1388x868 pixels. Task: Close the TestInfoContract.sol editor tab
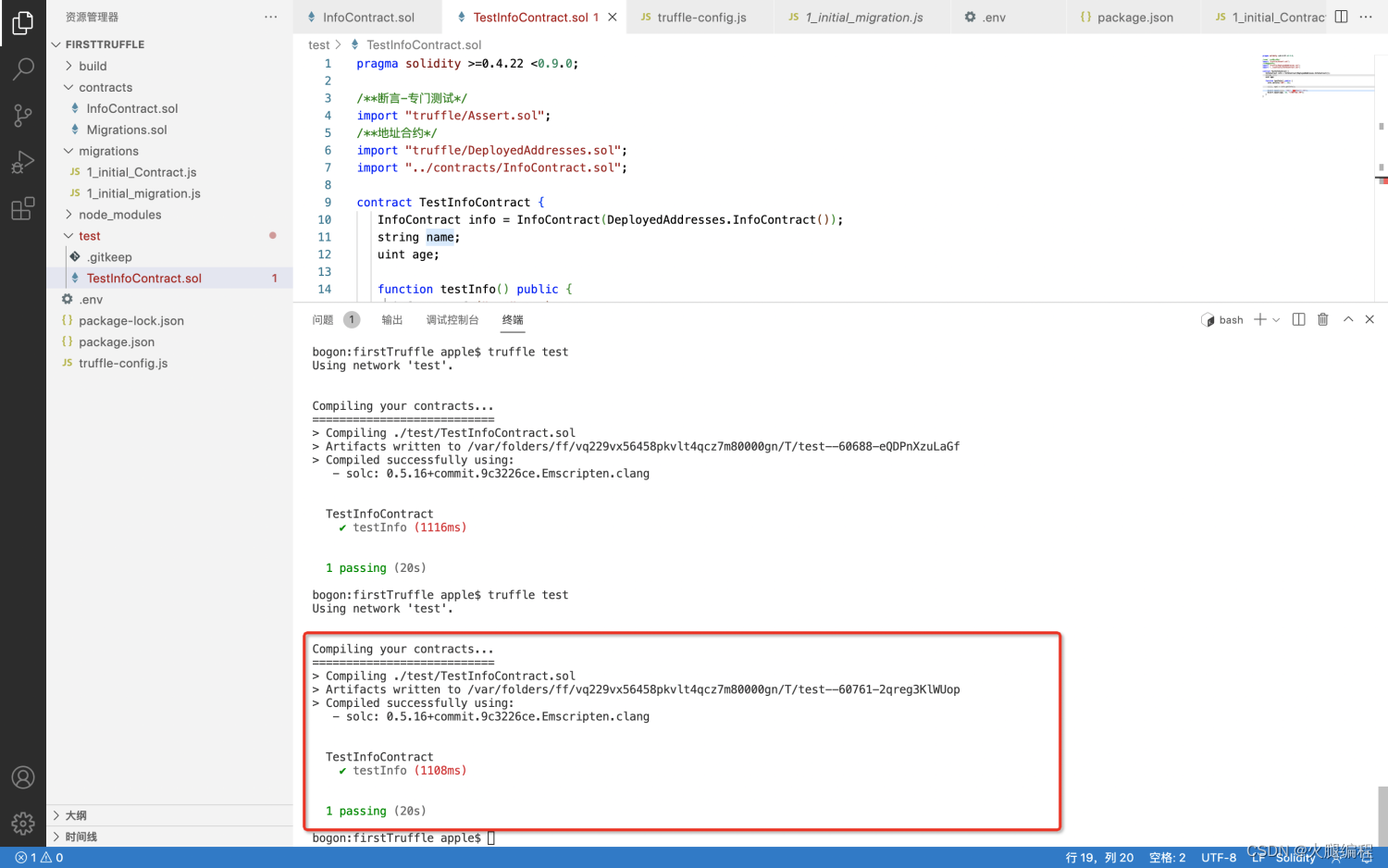click(613, 17)
